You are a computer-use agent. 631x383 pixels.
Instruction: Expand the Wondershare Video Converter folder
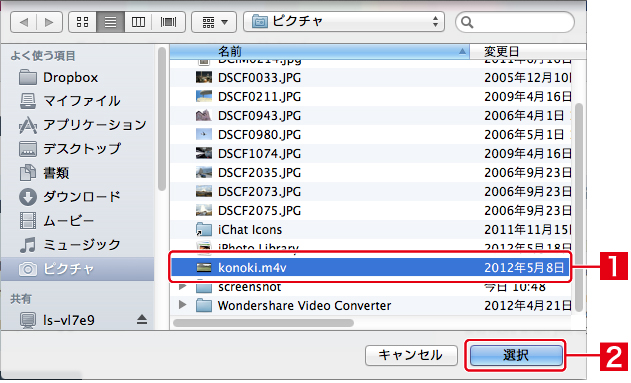pyautogui.click(x=183, y=305)
